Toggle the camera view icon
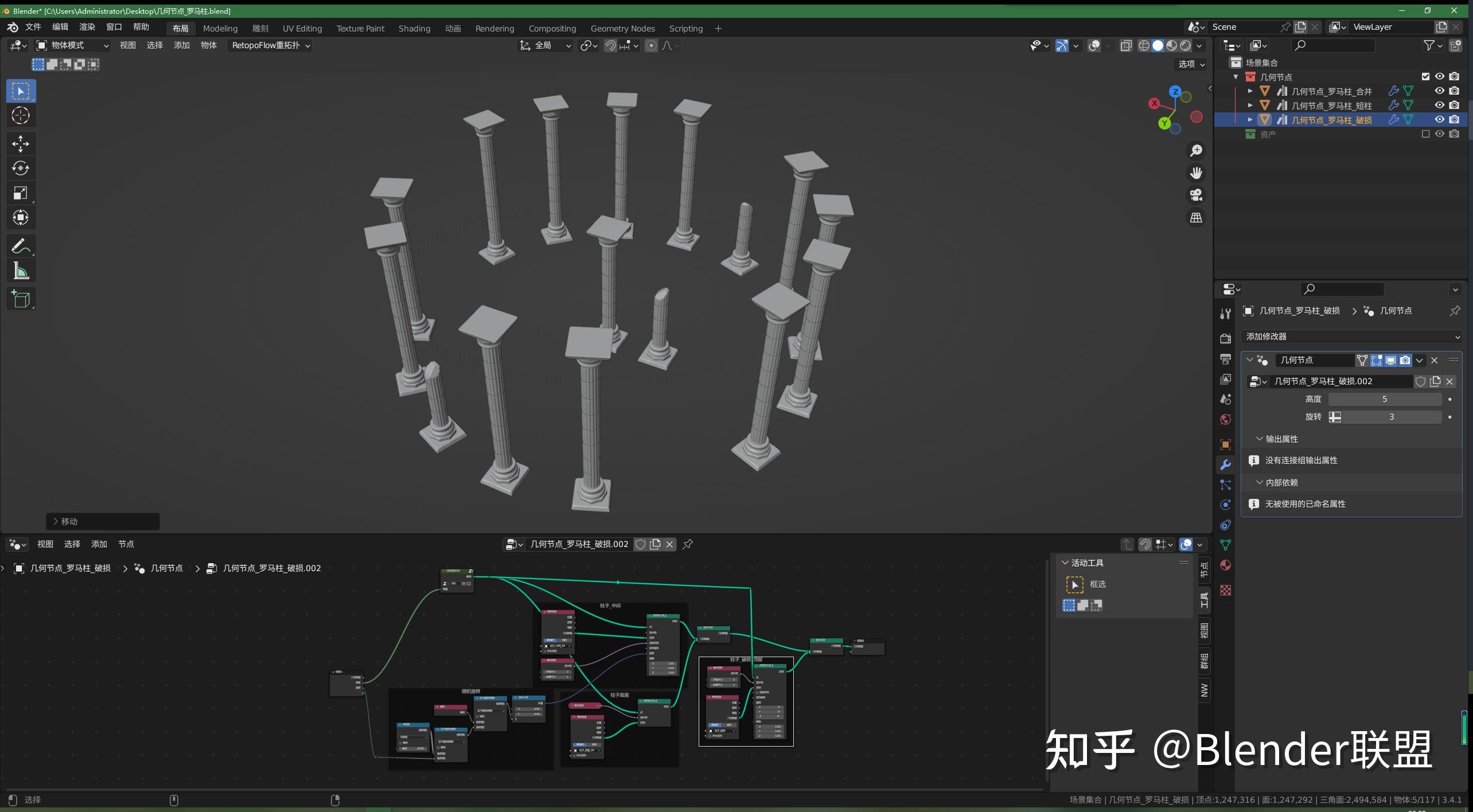The height and width of the screenshot is (812, 1473). coord(1196,196)
